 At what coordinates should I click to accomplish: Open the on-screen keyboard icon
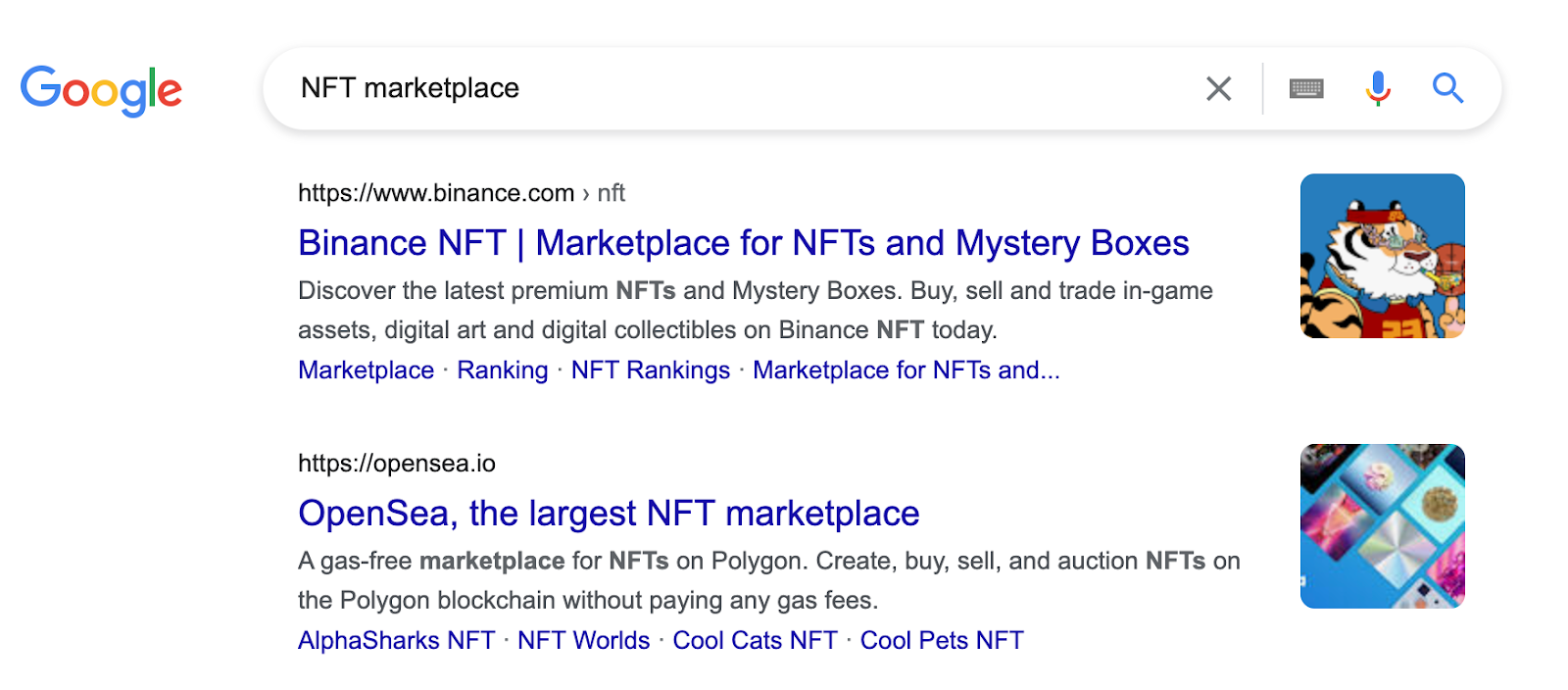[1306, 89]
